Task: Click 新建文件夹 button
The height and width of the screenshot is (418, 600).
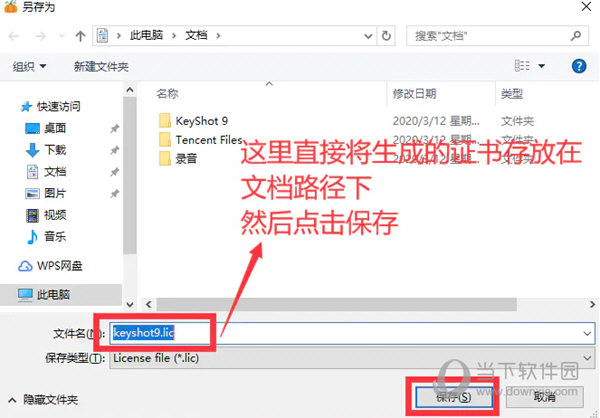Action: (101, 67)
